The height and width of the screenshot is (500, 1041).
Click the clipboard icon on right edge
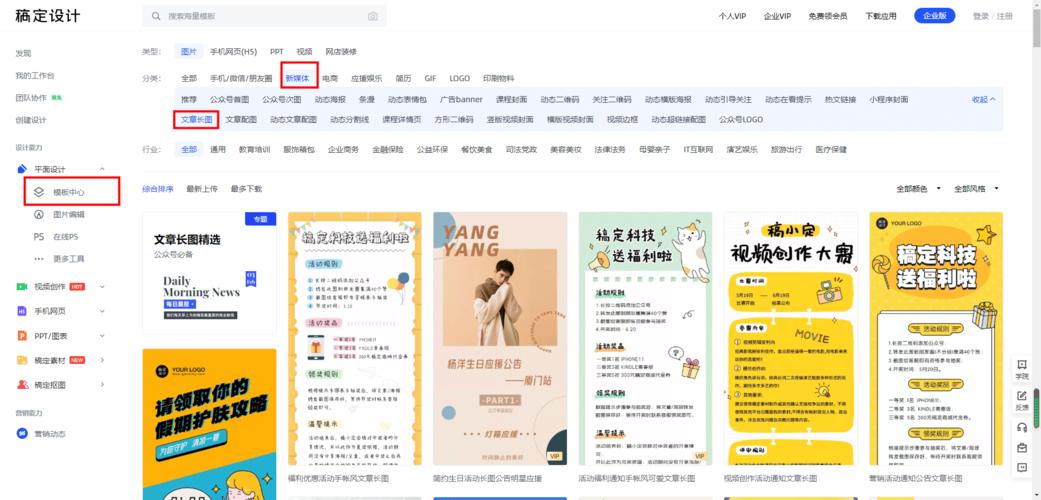(x=1022, y=448)
